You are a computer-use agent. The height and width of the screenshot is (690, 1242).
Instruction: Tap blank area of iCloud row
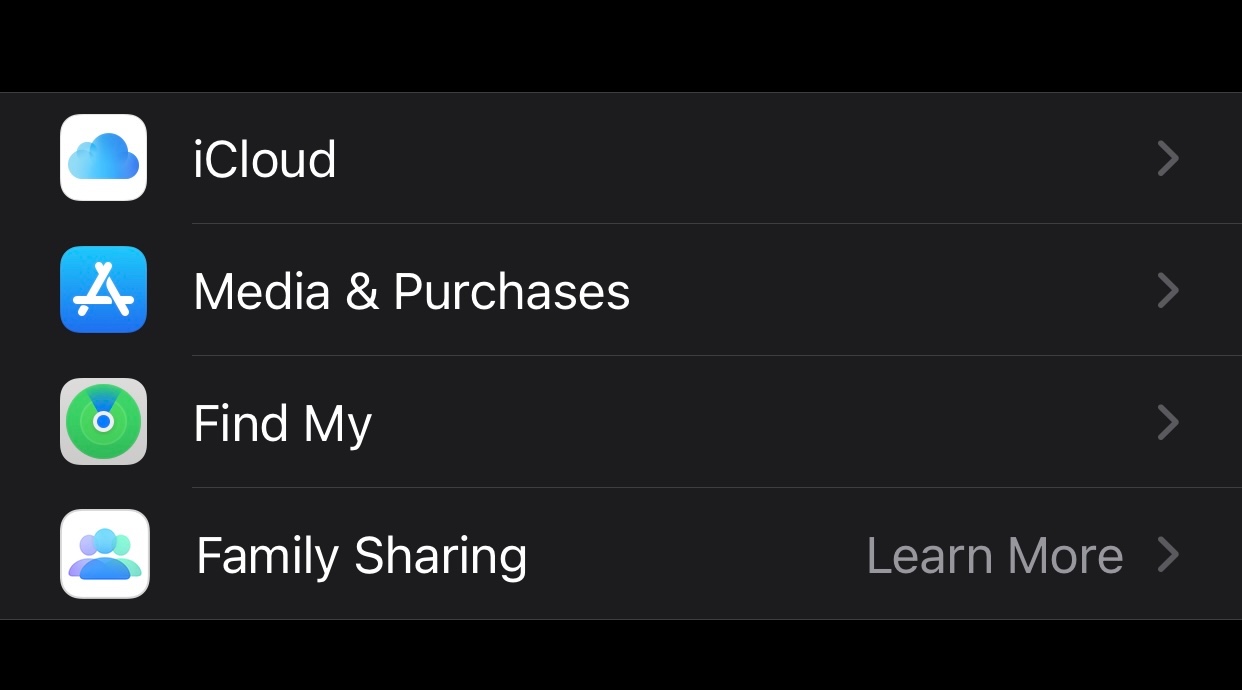pyautogui.click(x=745, y=158)
